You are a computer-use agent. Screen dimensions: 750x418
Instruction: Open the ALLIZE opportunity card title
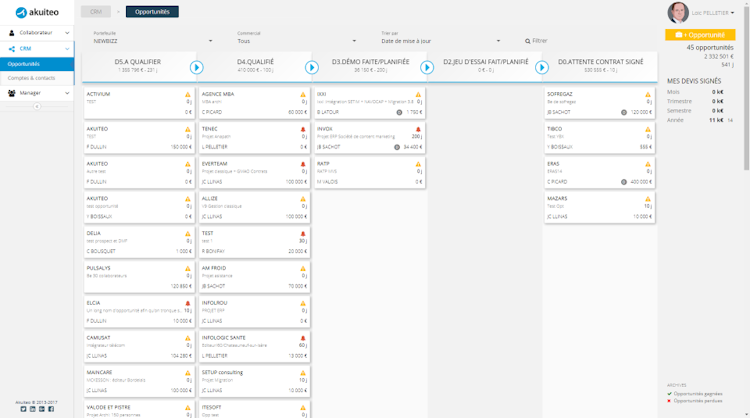210,198
